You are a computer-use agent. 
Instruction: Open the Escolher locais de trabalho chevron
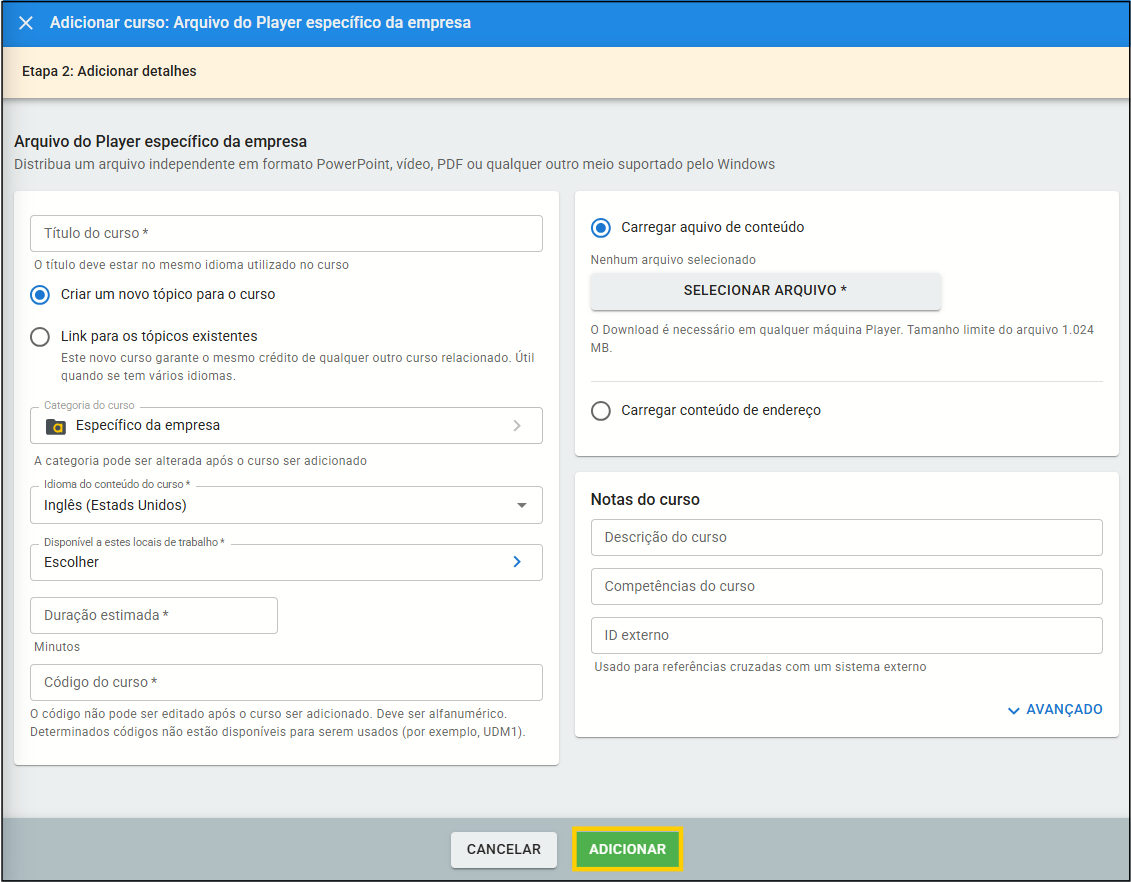point(517,562)
